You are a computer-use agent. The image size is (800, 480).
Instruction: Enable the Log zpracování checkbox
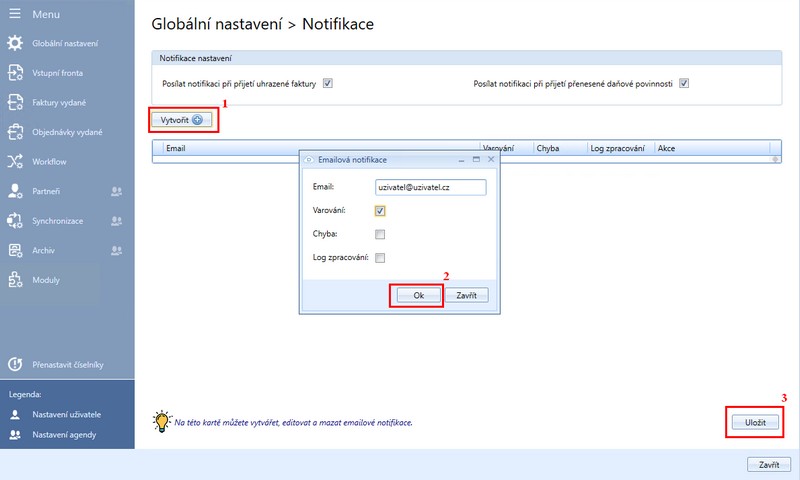click(380, 258)
